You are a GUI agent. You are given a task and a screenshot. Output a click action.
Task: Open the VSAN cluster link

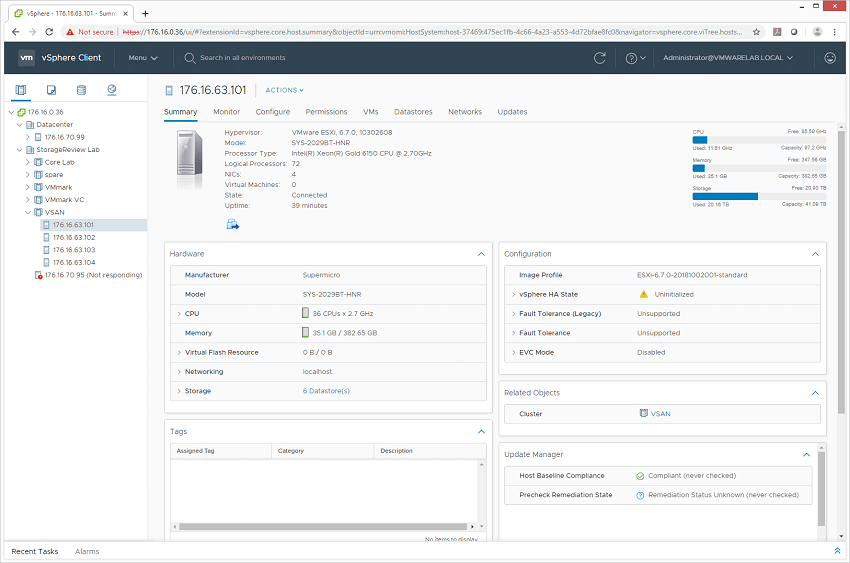(x=660, y=413)
